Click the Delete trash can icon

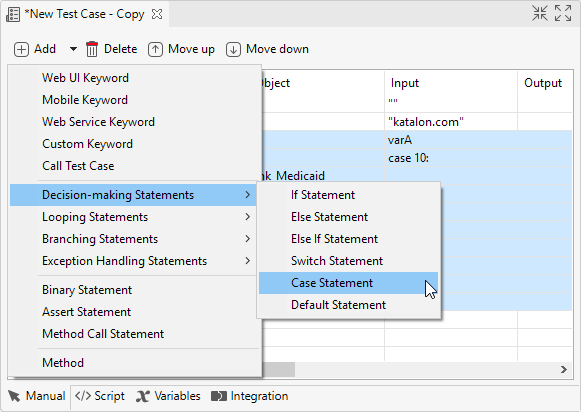(x=92, y=49)
